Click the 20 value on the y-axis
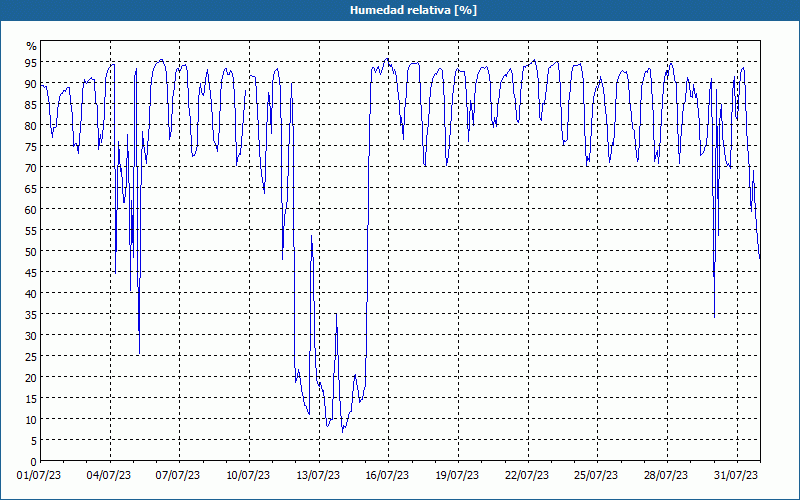Screen dimensions: 800x500 (31, 378)
